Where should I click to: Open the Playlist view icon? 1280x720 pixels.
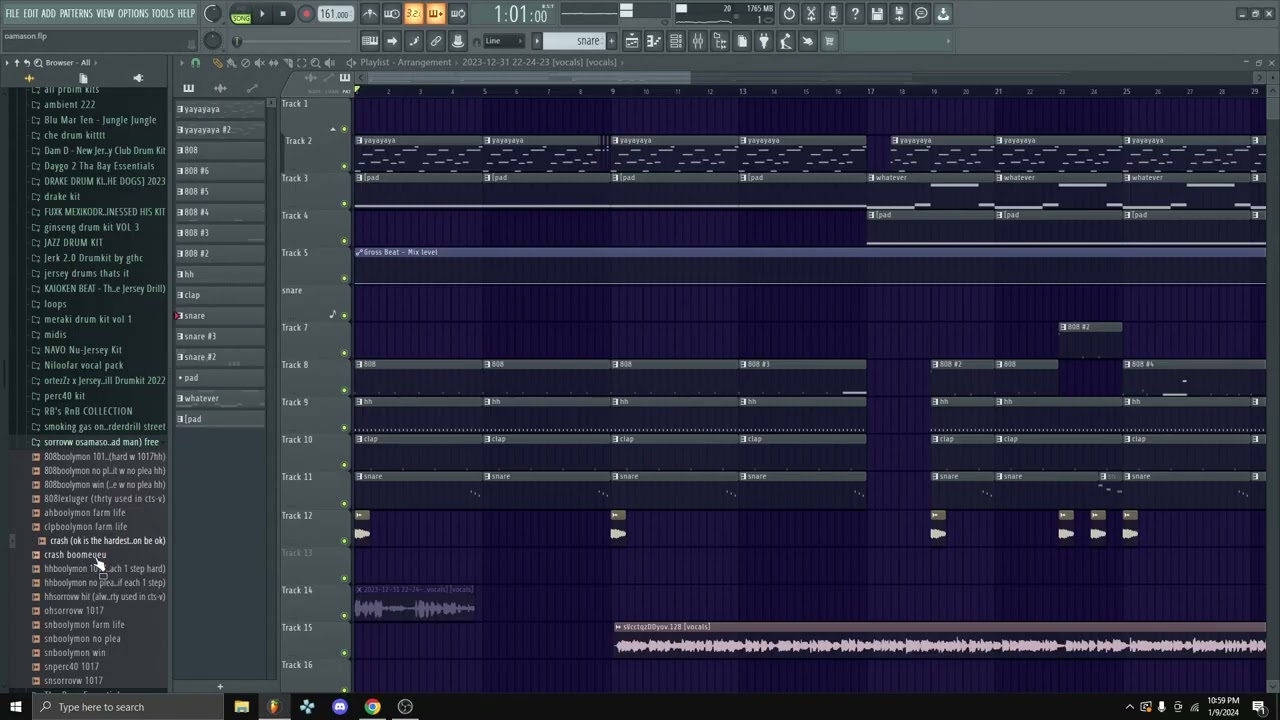(632, 41)
